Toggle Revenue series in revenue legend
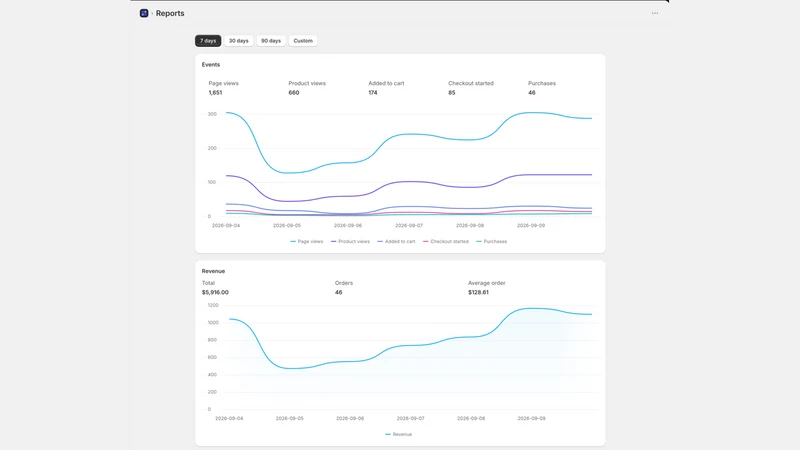800x450 pixels. (x=398, y=434)
